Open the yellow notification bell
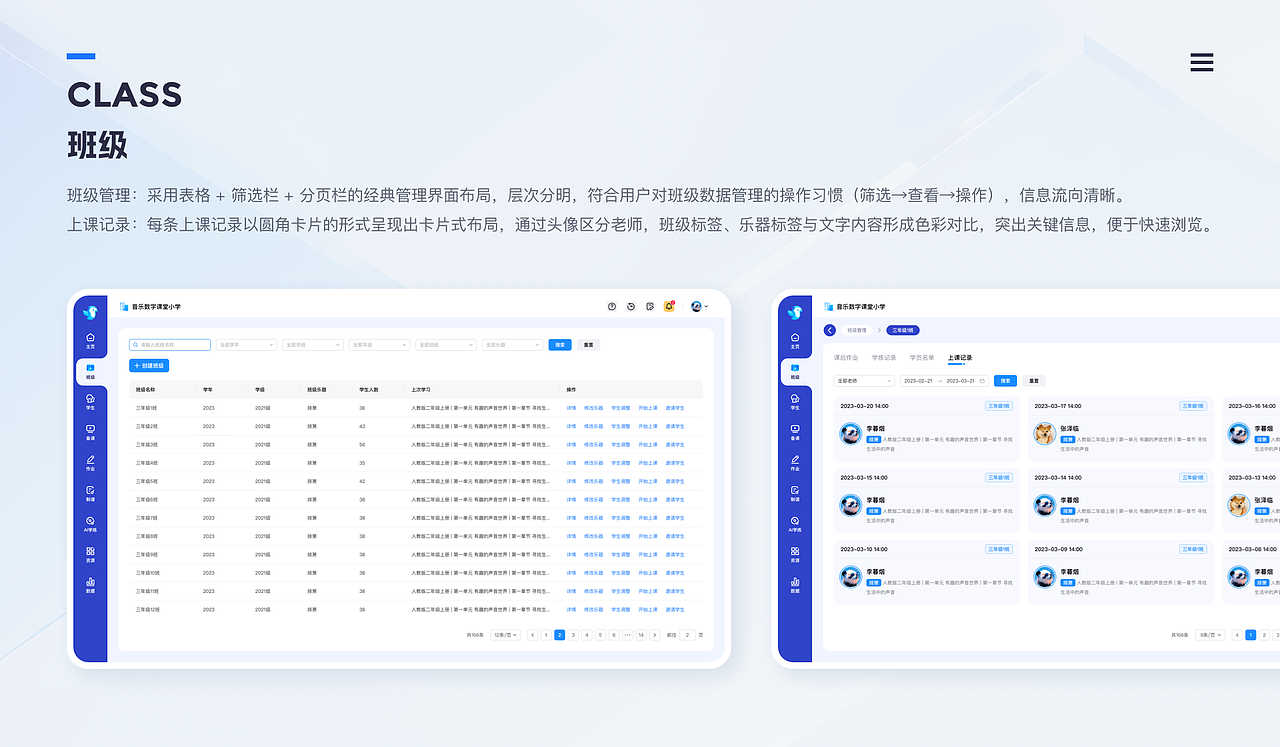Viewport: 1280px width, 747px height. [x=669, y=306]
